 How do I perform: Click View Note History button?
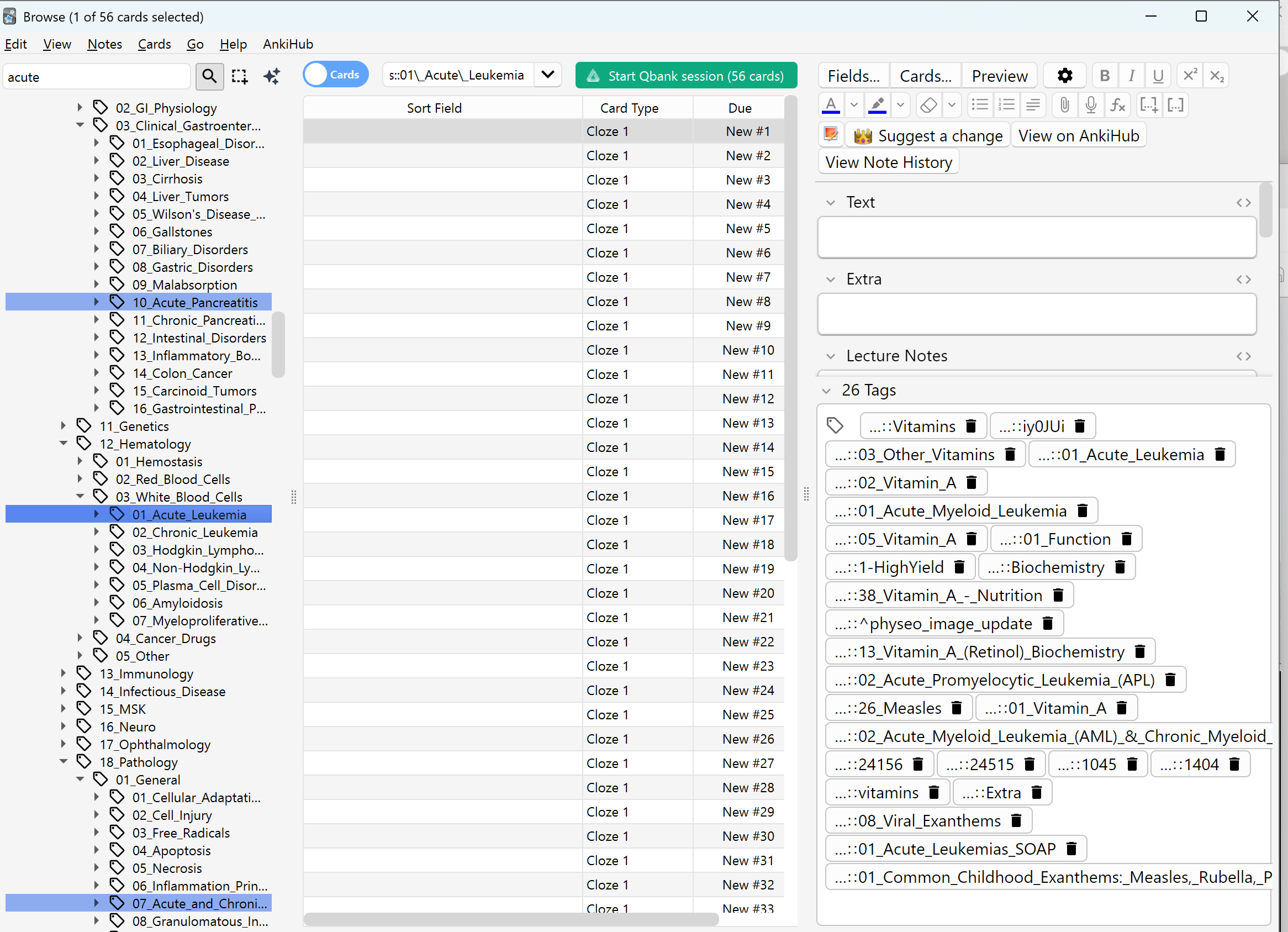[888, 162]
